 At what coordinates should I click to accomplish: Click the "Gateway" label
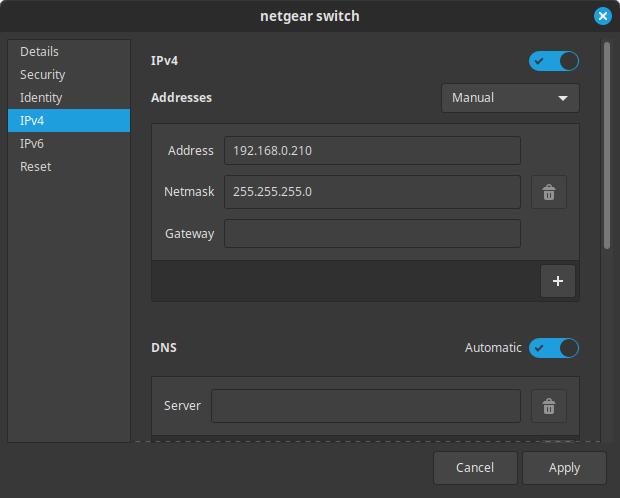click(189, 234)
